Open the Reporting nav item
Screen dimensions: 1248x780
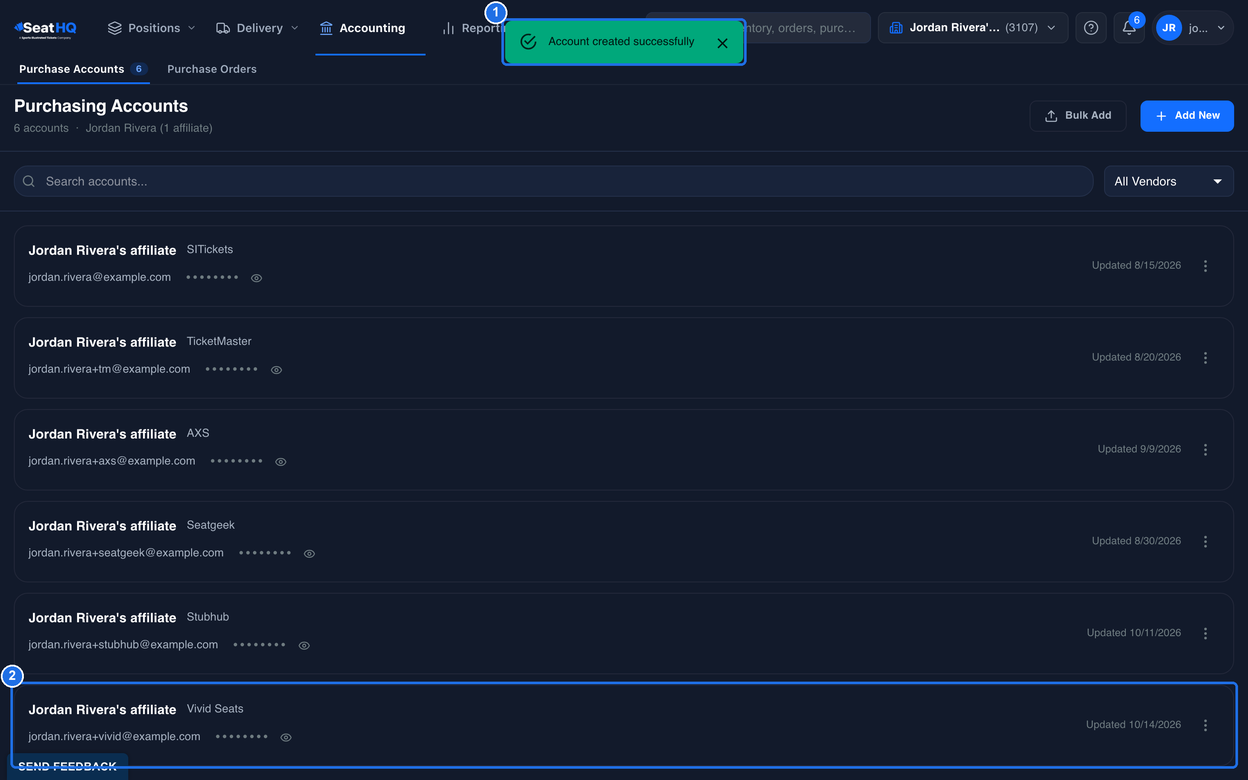point(475,28)
